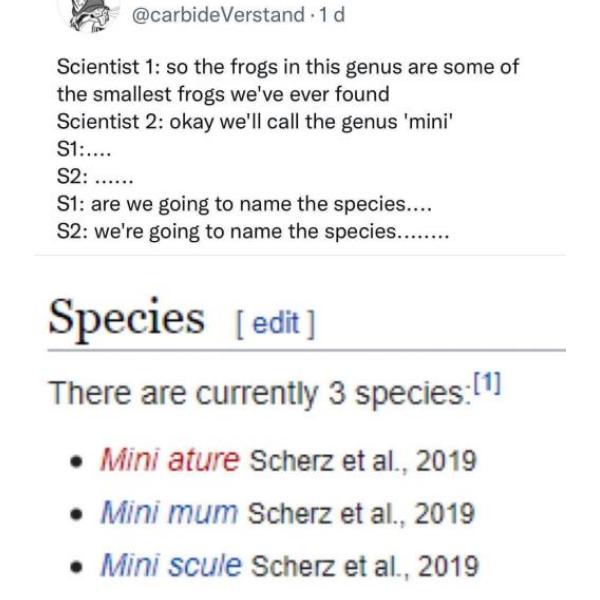Click the bullet point before Mini ature
Screen dimensions: 600x600
tap(77, 462)
